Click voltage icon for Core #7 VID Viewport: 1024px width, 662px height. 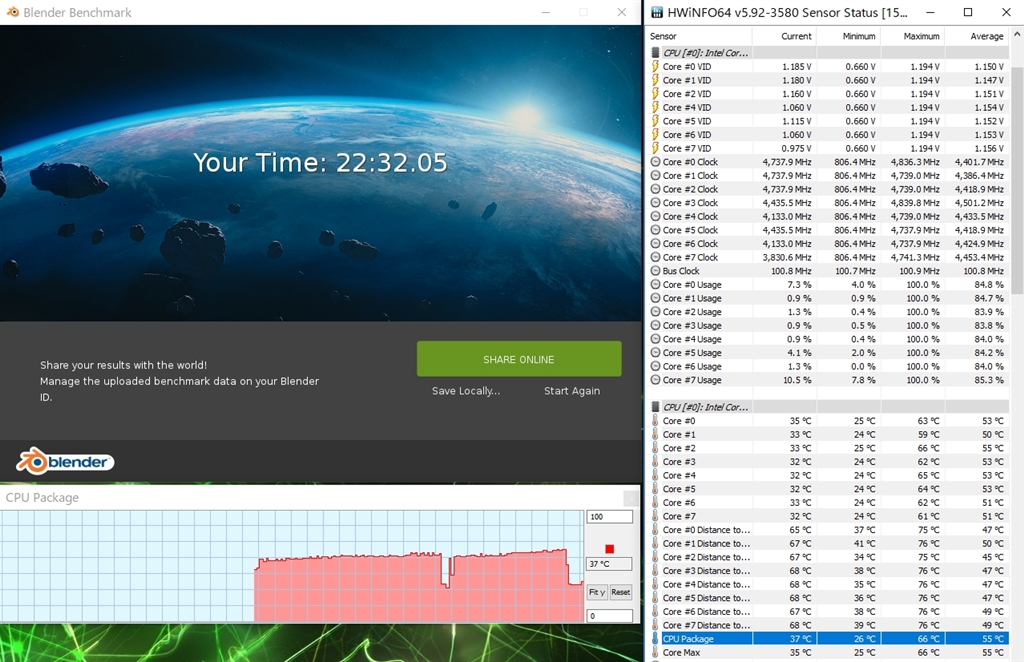[x=655, y=148]
